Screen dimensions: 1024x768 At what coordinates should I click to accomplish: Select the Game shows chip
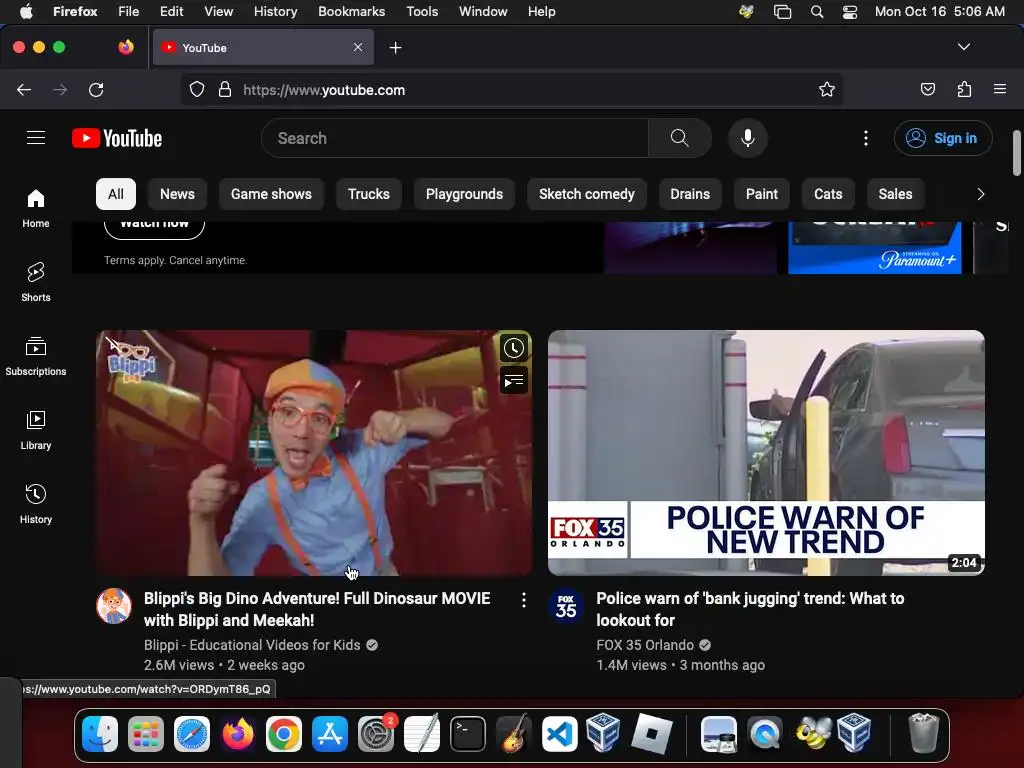pos(271,194)
